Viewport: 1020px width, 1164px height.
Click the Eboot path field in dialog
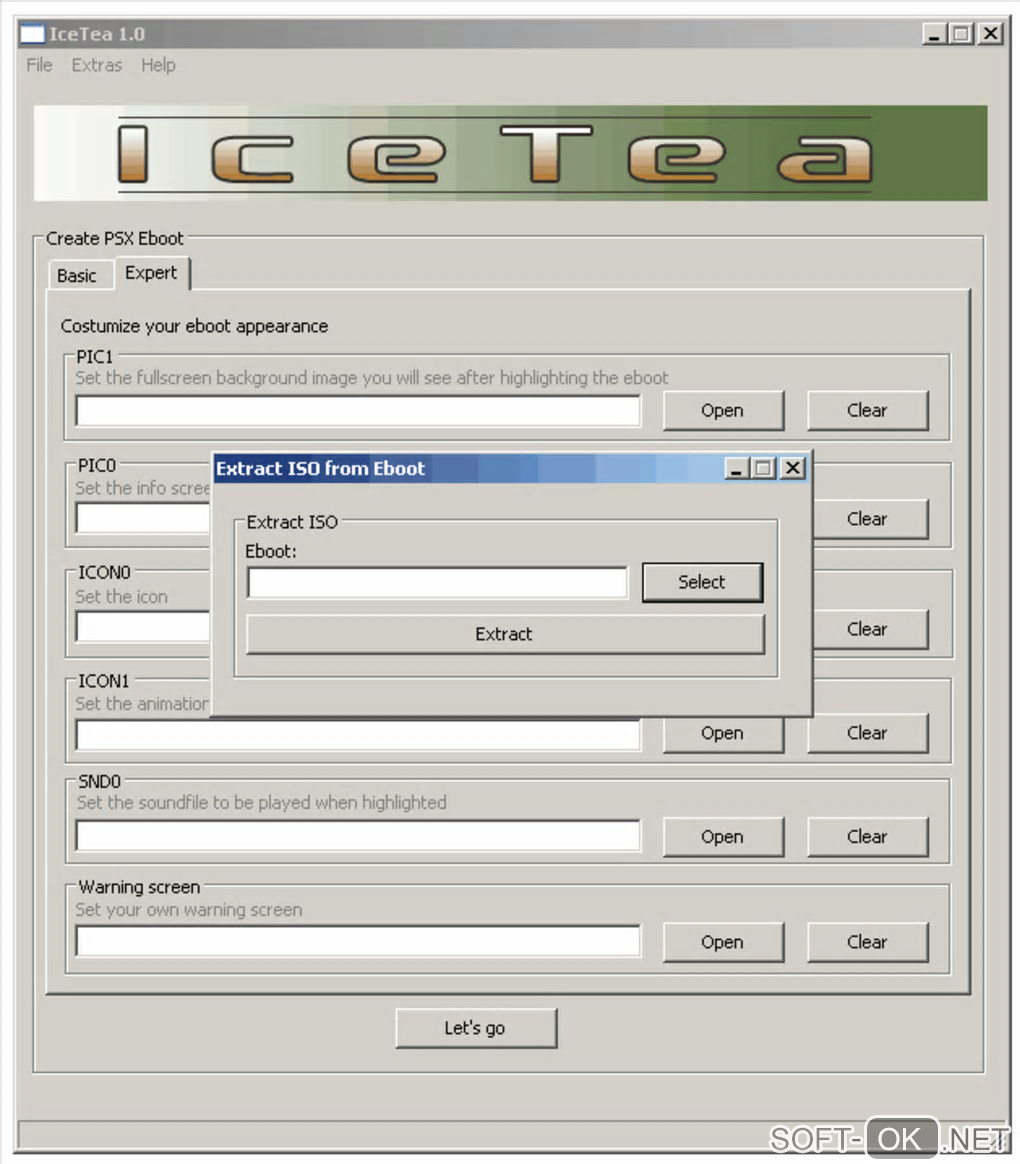[437, 583]
